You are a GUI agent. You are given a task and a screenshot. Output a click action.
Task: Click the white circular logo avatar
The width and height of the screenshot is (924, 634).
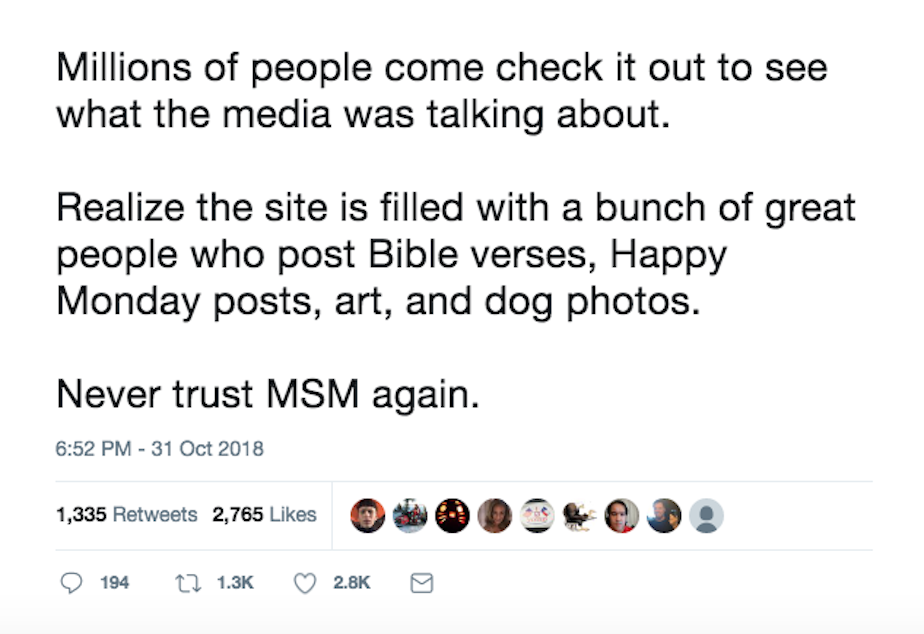(x=537, y=515)
